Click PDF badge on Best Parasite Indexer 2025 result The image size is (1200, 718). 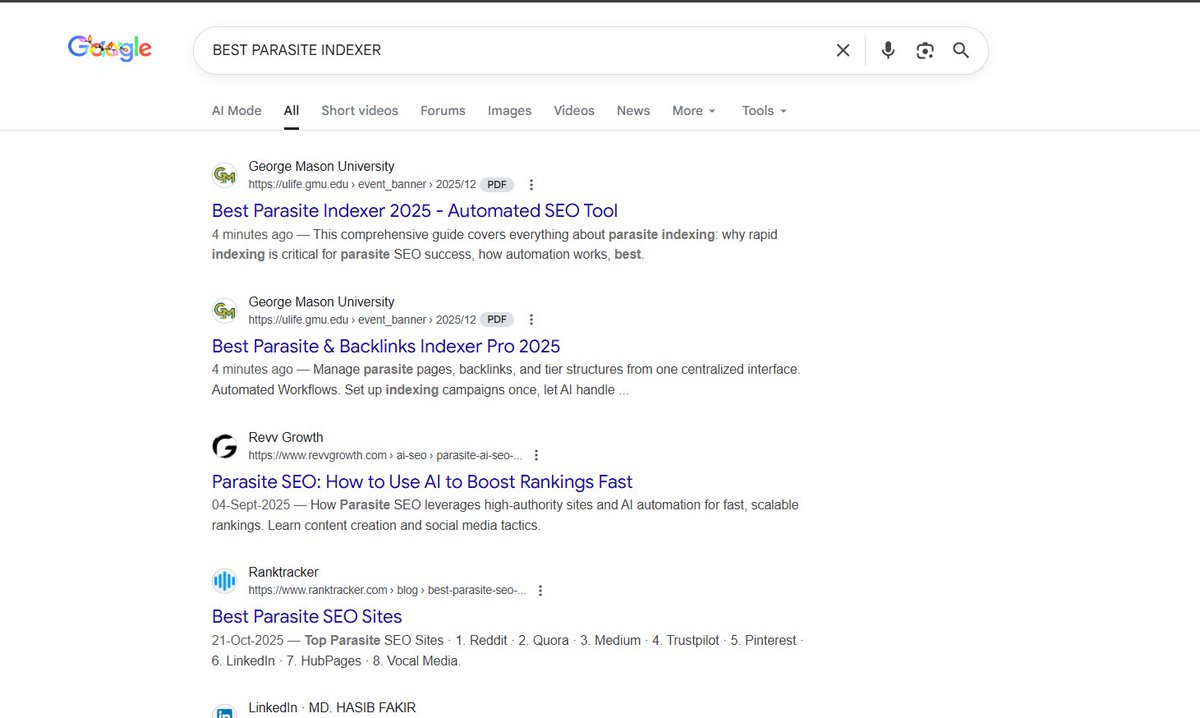pos(496,184)
